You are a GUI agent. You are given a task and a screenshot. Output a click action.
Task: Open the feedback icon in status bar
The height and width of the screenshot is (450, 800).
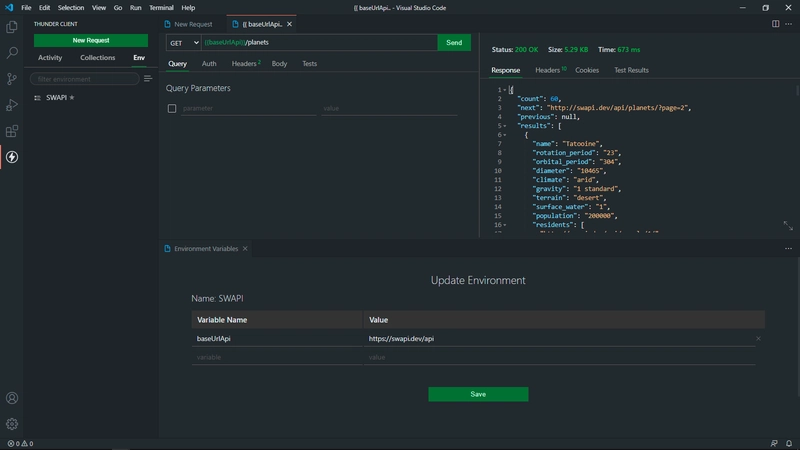point(774,443)
